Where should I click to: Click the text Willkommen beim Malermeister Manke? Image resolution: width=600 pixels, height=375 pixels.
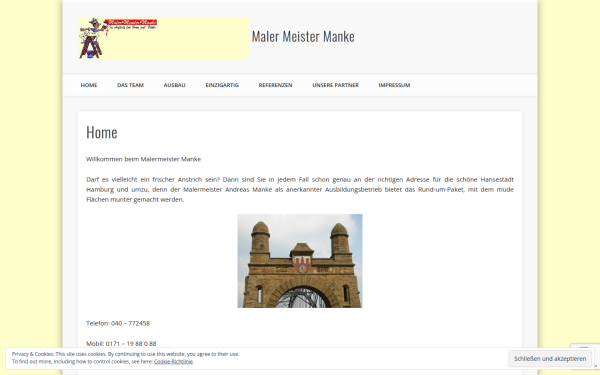click(x=143, y=159)
